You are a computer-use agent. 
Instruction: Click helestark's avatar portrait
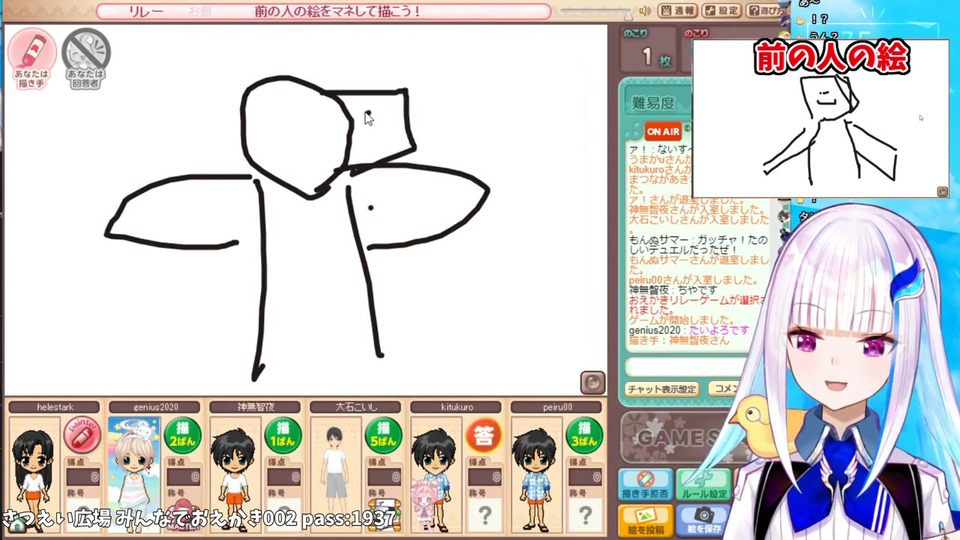(x=34, y=474)
